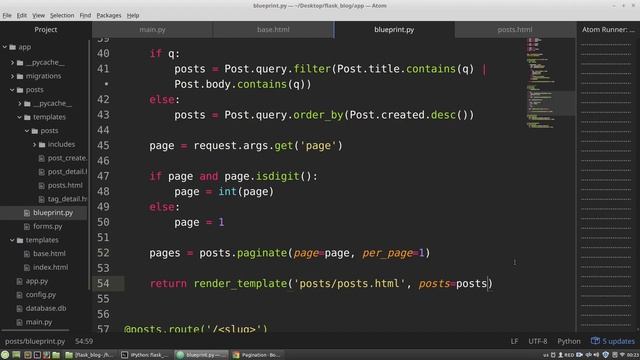Click the shield icon in system tray
The height and width of the screenshot is (360, 640).
click(606, 355)
